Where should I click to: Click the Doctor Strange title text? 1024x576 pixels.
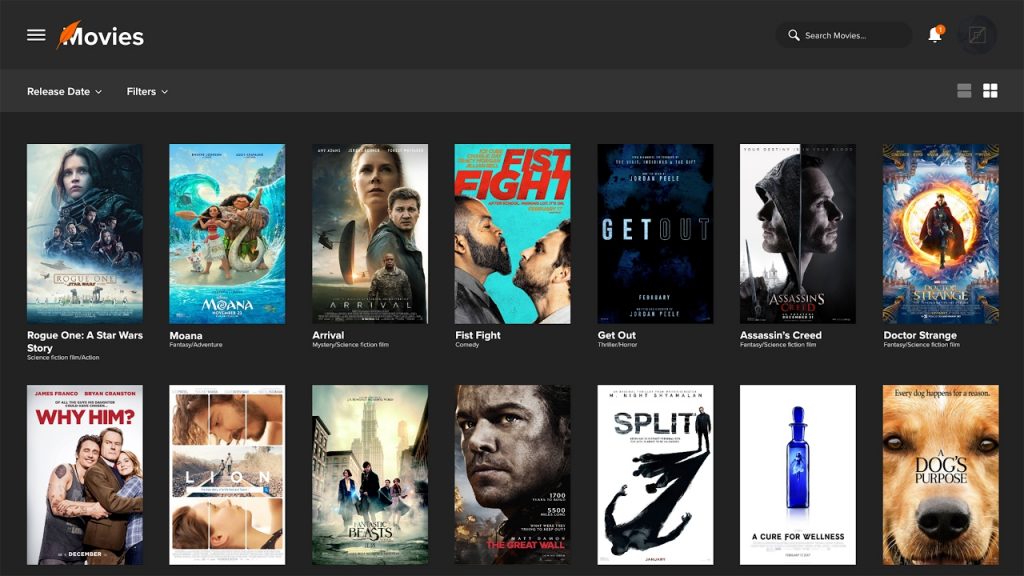[920, 335]
